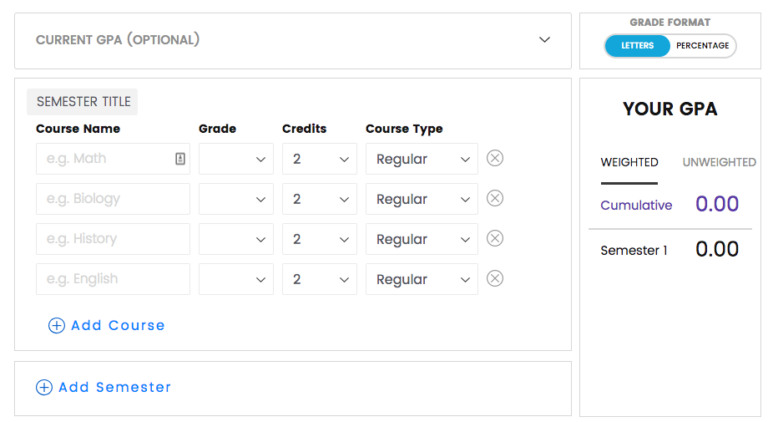Open Grade dropdown for the English row
Viewport: 768px width, 422px height.
(x=236, y=279)
